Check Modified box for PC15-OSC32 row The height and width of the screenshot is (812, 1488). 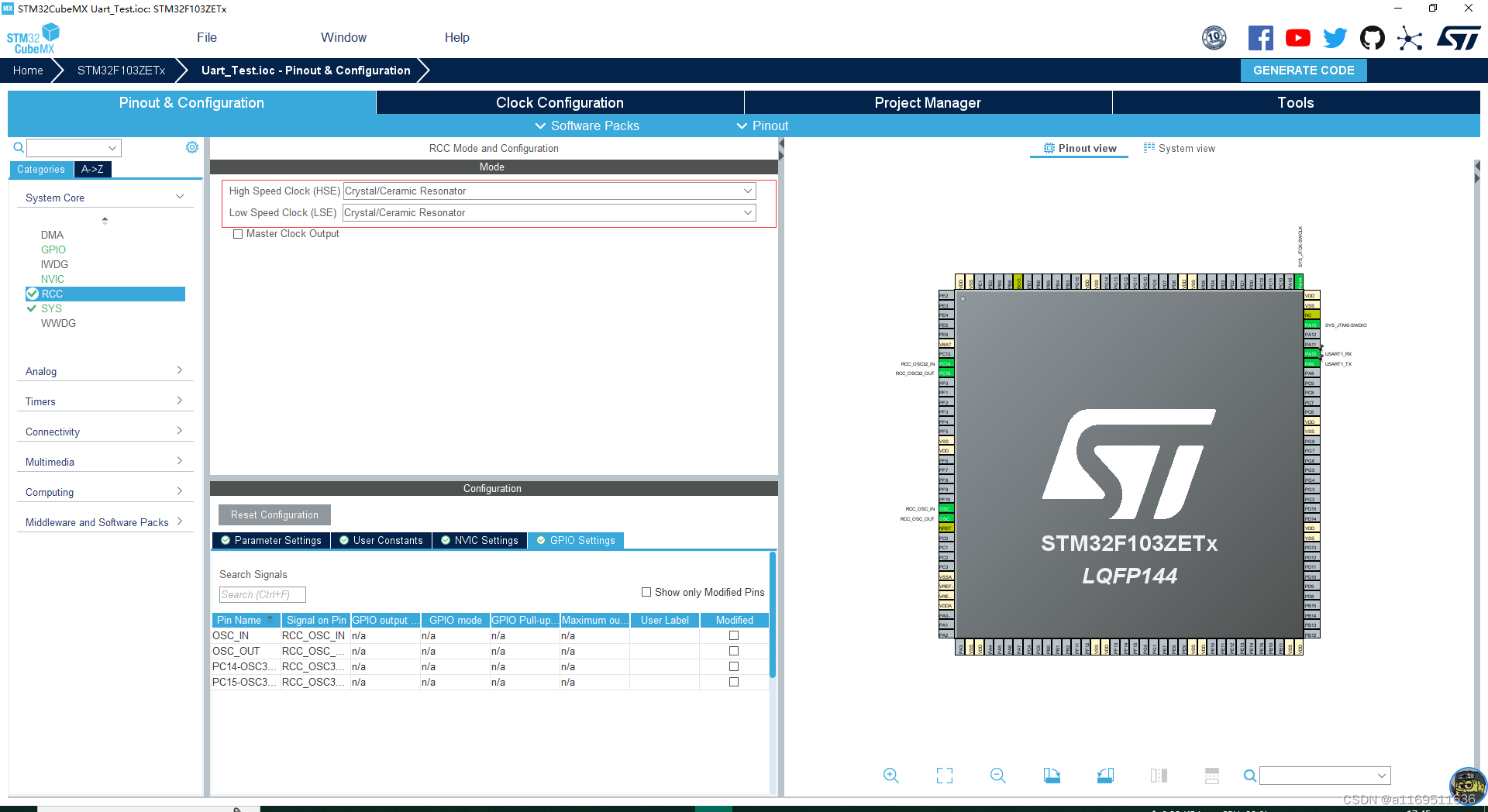[x=734, y=682]
